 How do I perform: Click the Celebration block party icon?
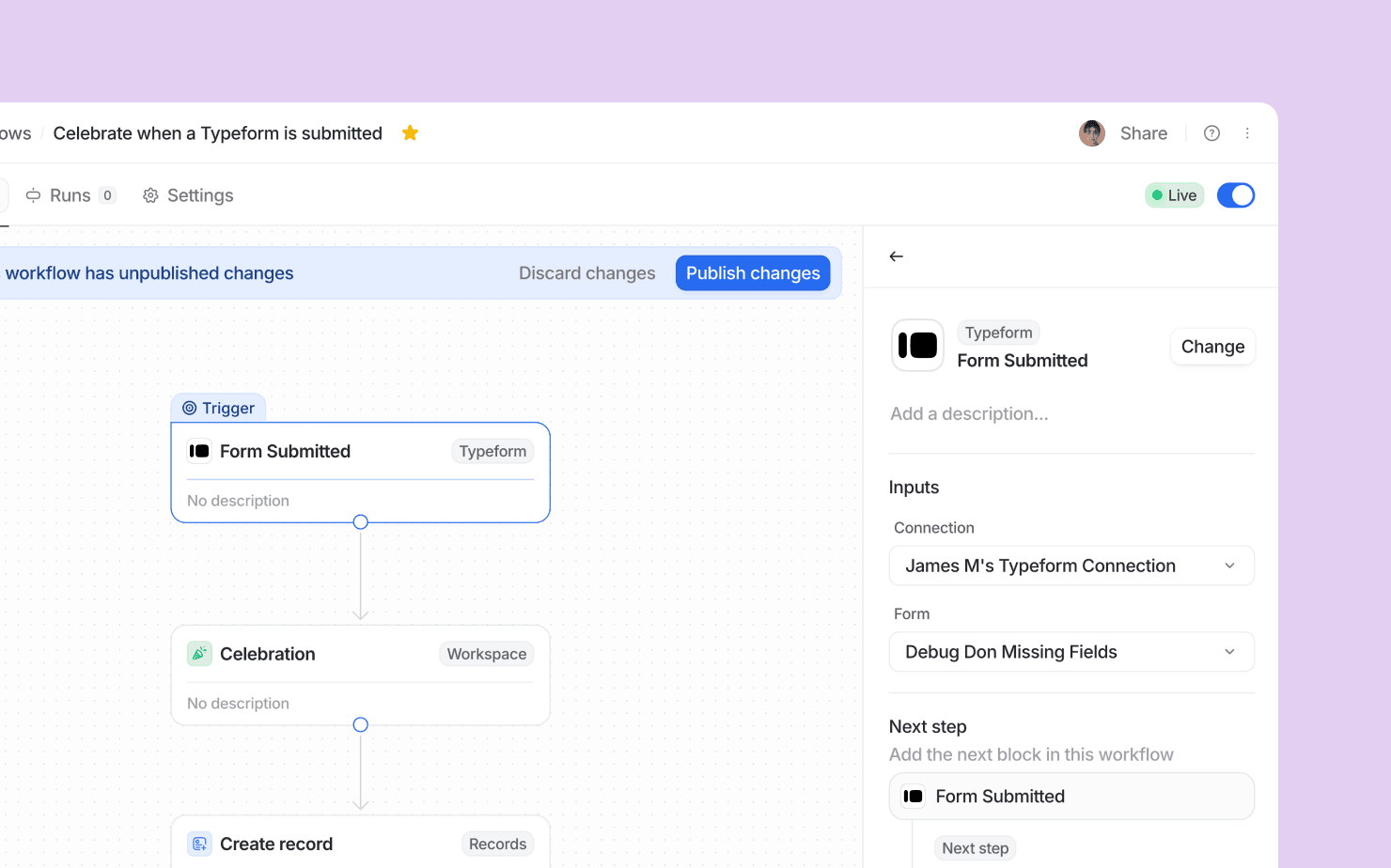coord(199,654)
